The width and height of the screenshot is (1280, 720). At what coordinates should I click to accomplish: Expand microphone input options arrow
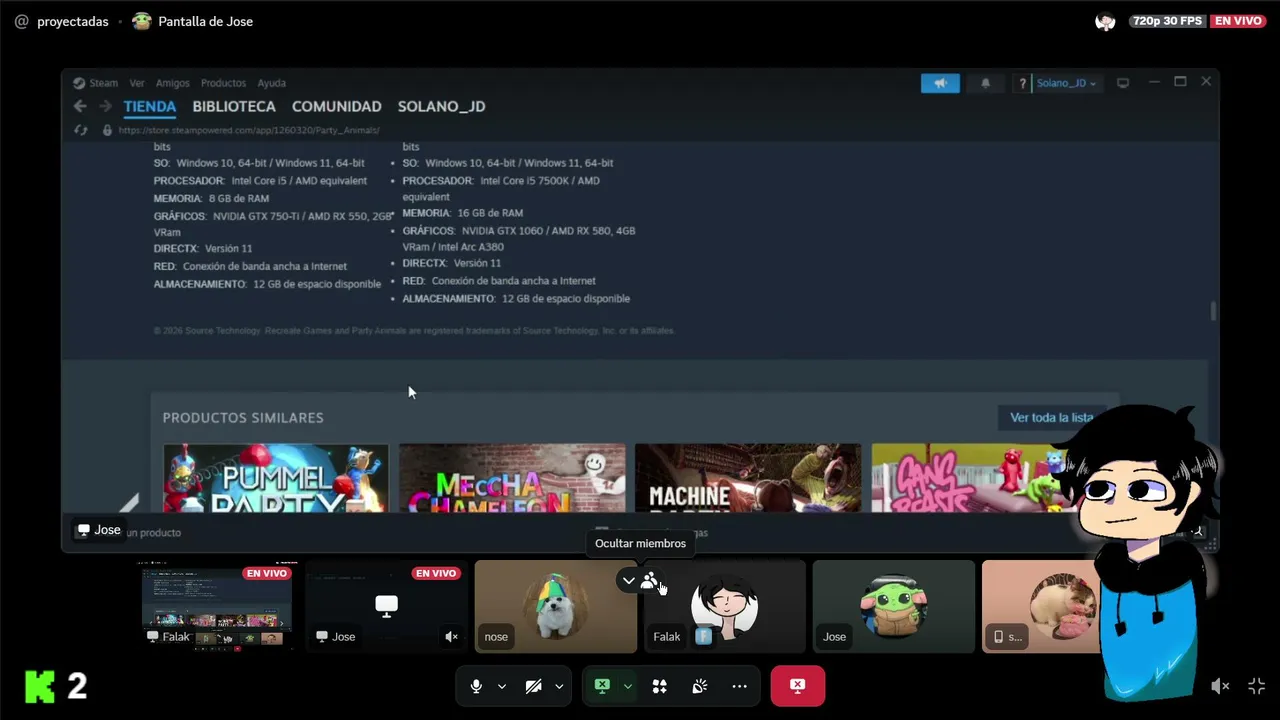tap(502, 686)
